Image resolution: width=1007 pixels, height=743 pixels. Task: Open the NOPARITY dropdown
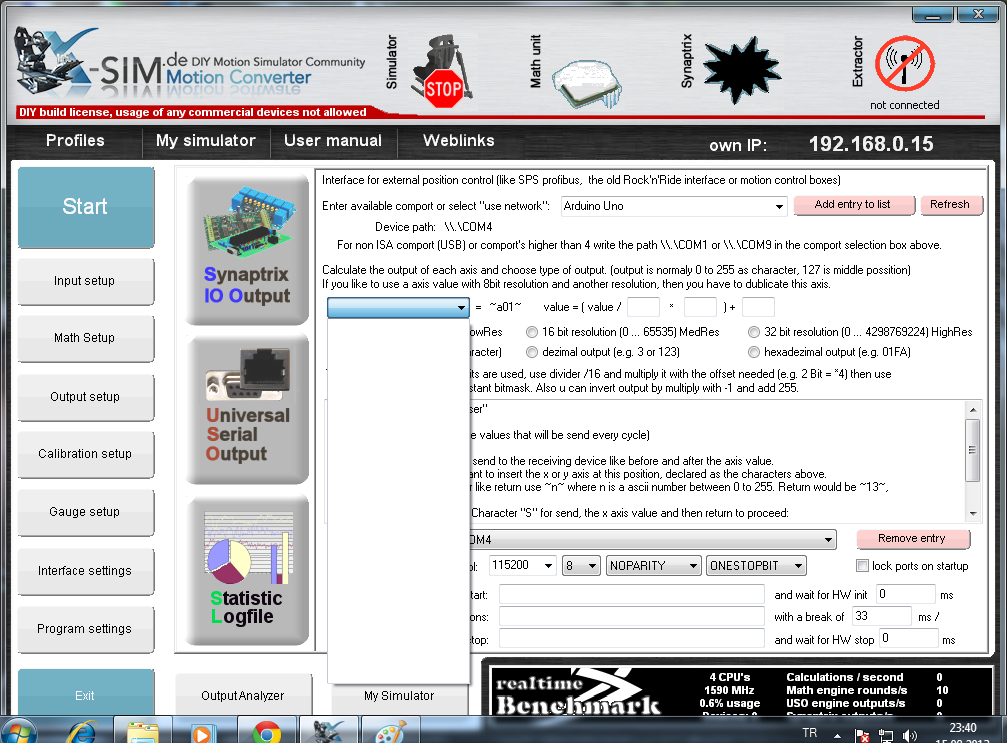click(x=653, y=565)
